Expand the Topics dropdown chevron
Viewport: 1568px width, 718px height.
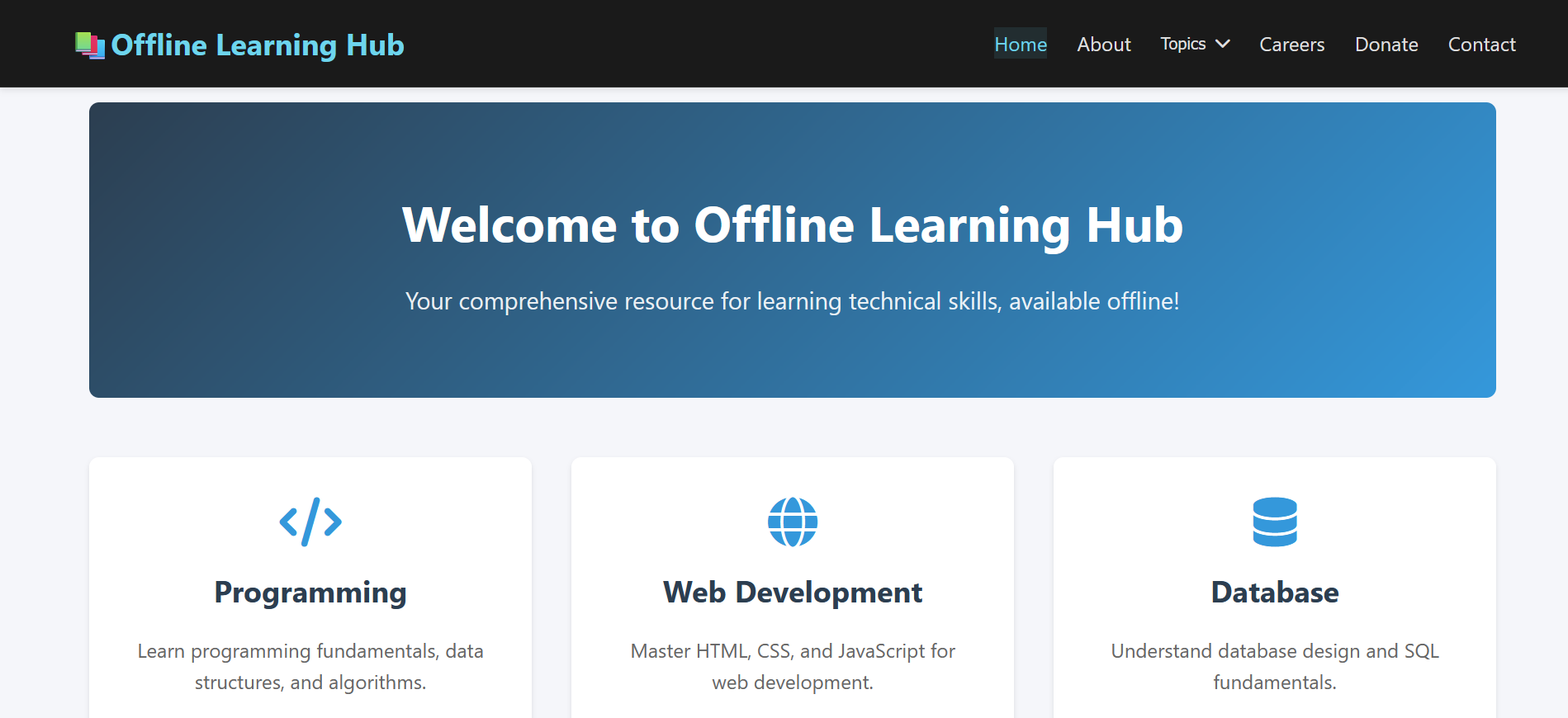(x=1223, y=44)
